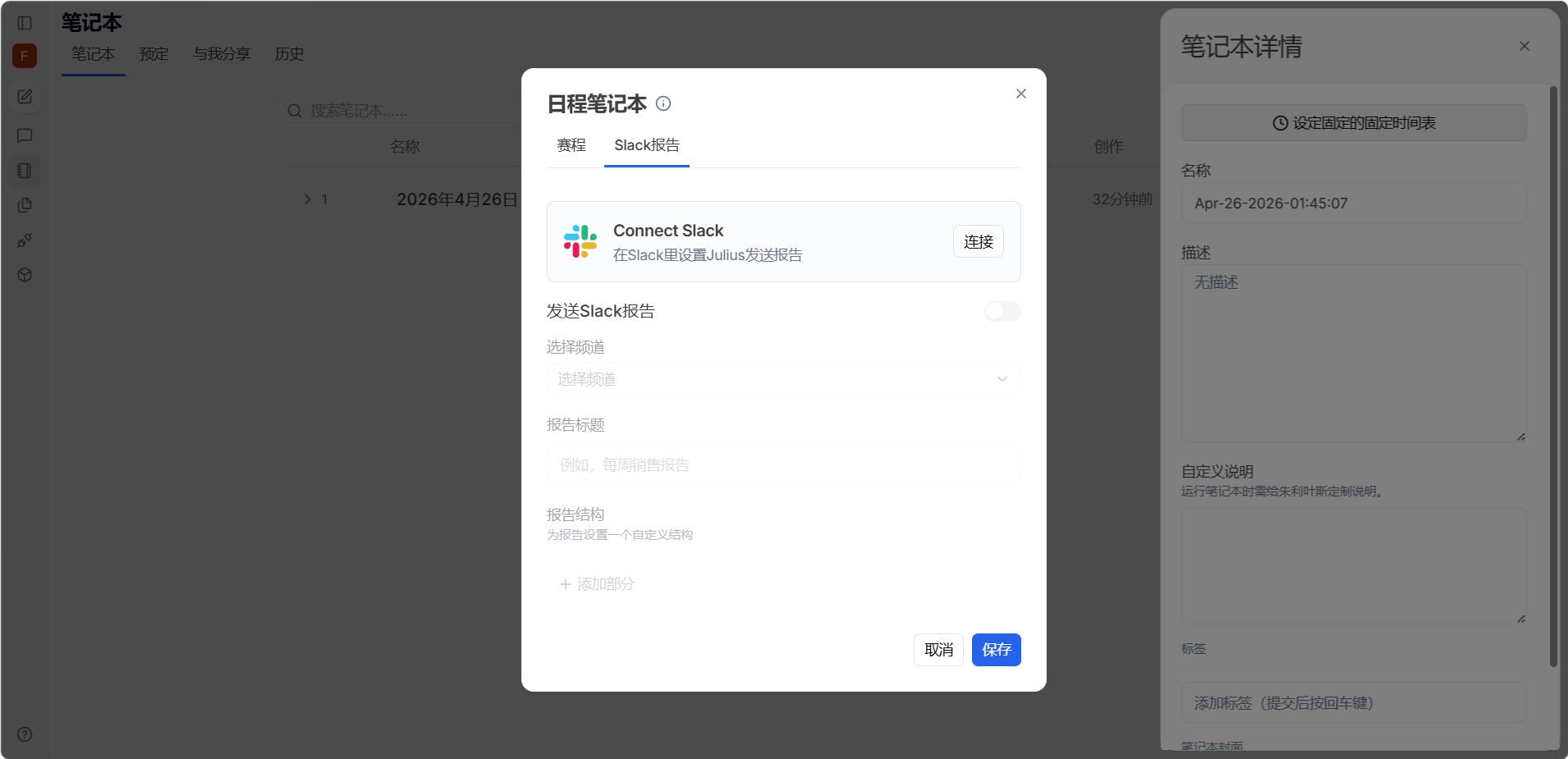The height and width of the screenshot is (759, 1568).
Task: Open the 与我分享 tab
Action: coord(222,54)
